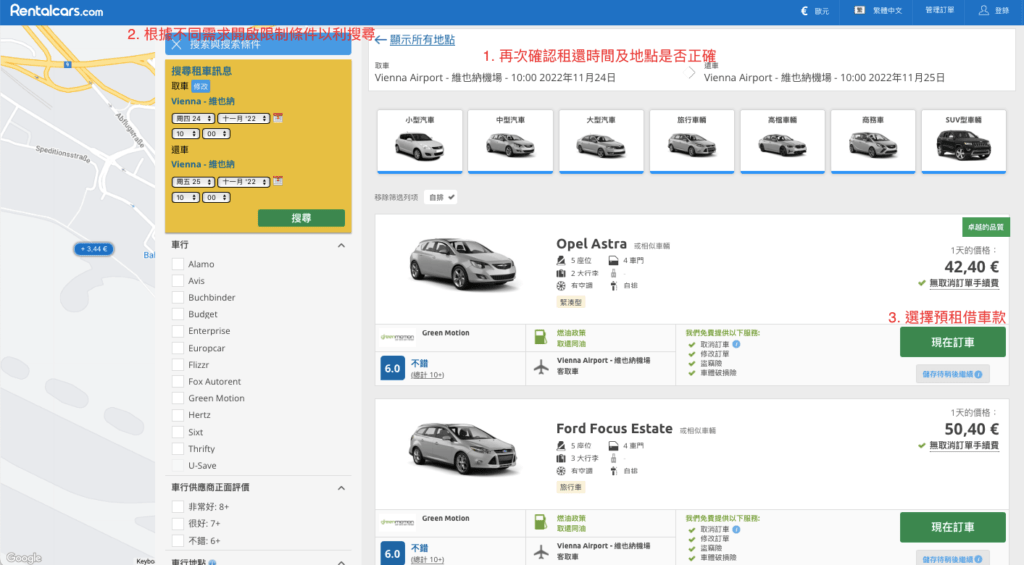
Task: Open Opel Astra 無取消訂單手續費 link
Action: coord(964,283)
